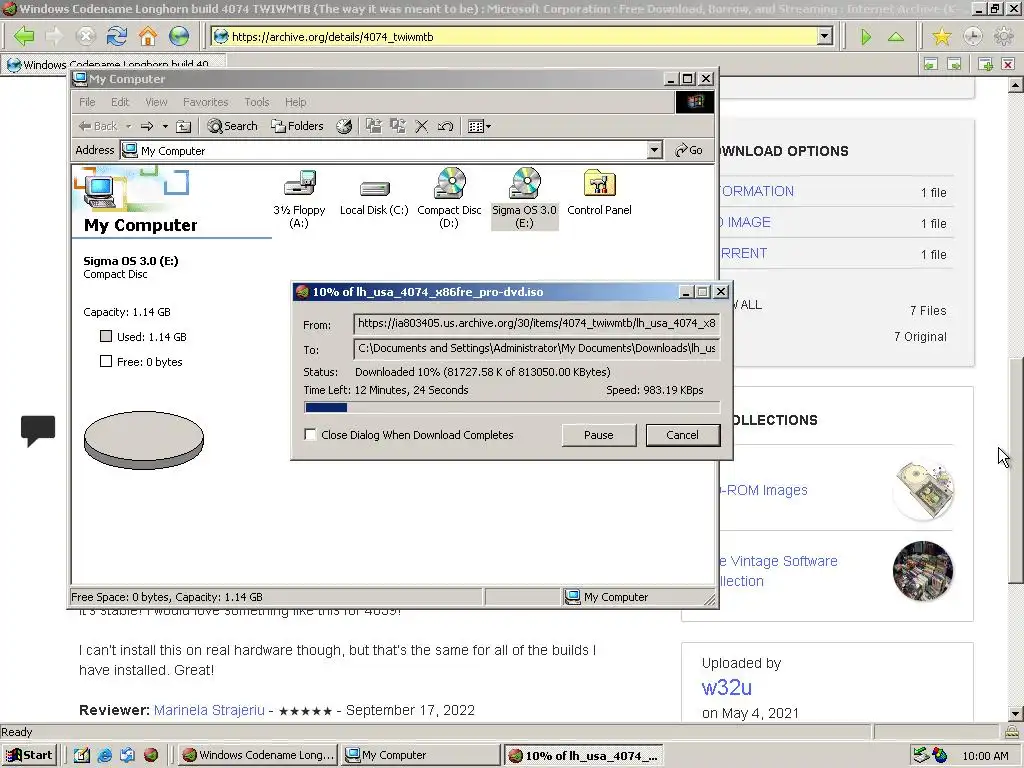Image resolution: width=1024 pixels, height=768 pixels.
Task: Open browser Favorites star icon
Action: coord(942,37)
